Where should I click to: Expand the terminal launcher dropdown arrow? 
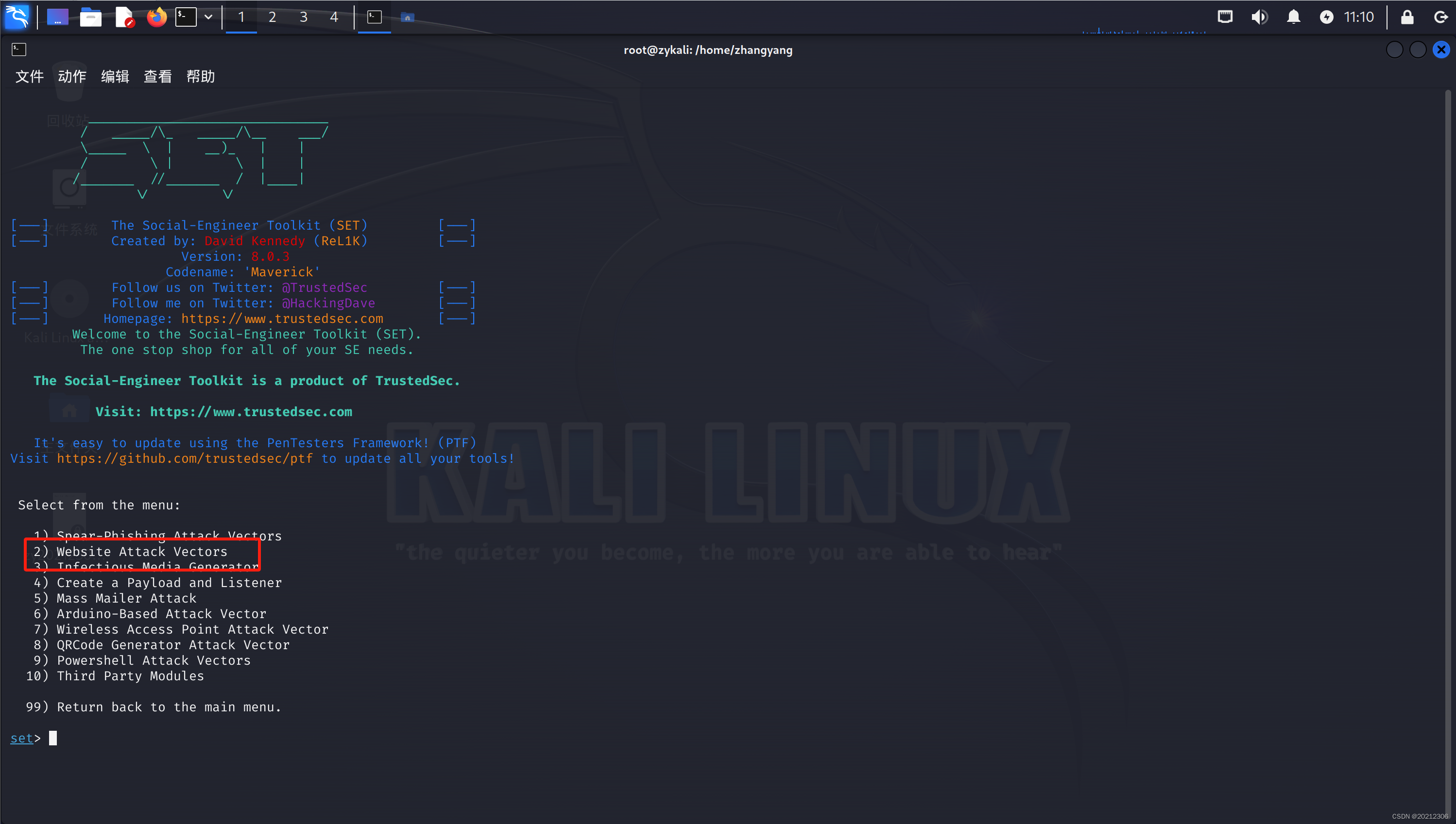pyautogui.click(x=208, y=17)
